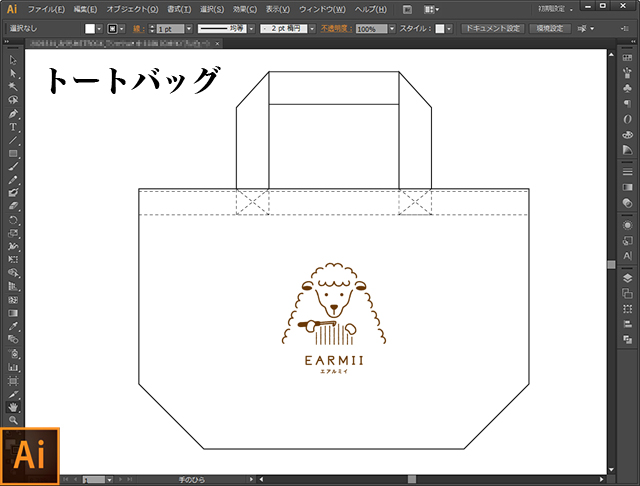Select the Blob Brush tool
The width and height of the screenshot is (640, 486).
[13, 193]
